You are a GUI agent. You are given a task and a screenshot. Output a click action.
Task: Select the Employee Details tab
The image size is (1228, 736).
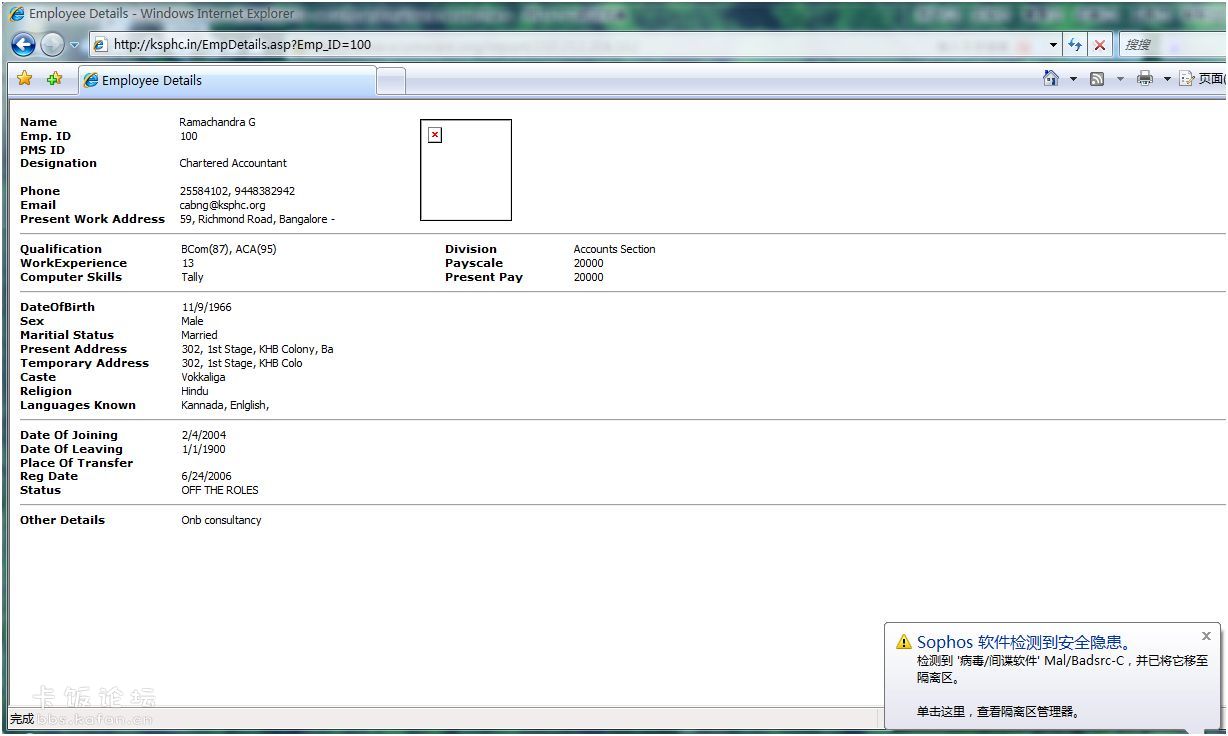pyautogui.click(x=228, y=80)
